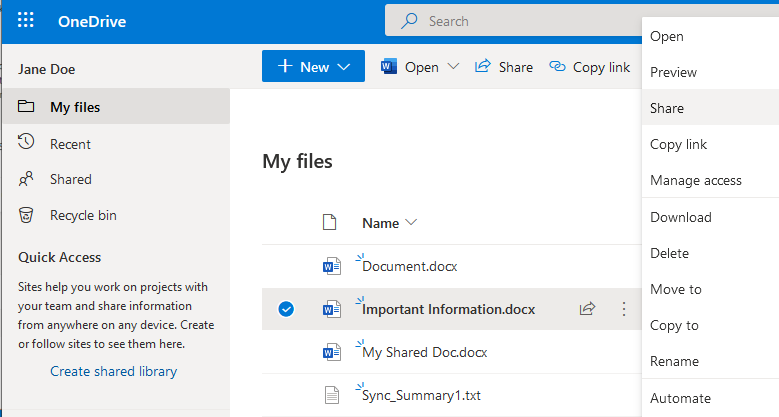Expand the New button dropdown chevron
779x417 pixels.
click(x=344, y=67)
